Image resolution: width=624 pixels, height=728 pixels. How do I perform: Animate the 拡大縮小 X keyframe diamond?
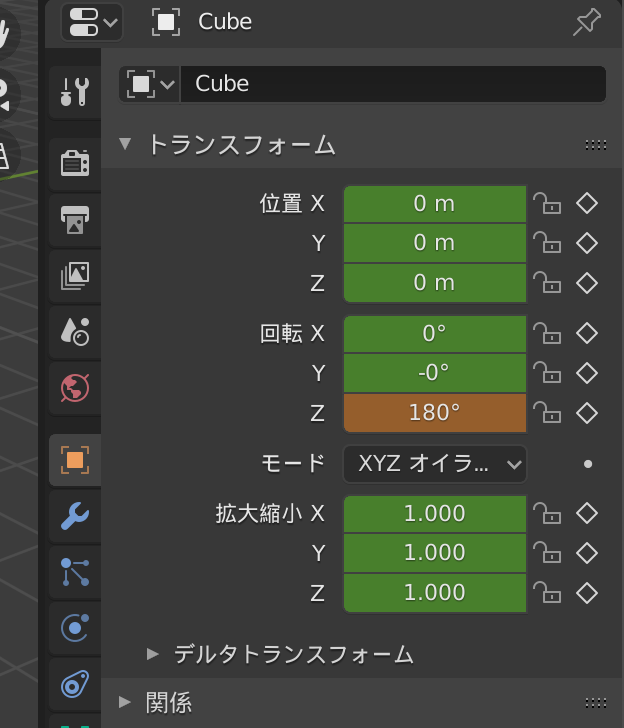(587, 514)
